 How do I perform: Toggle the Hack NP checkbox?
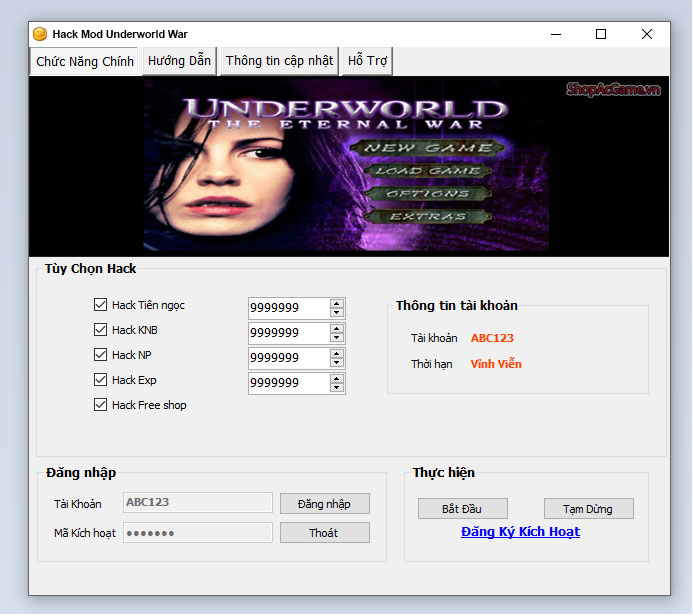point(100,354)
